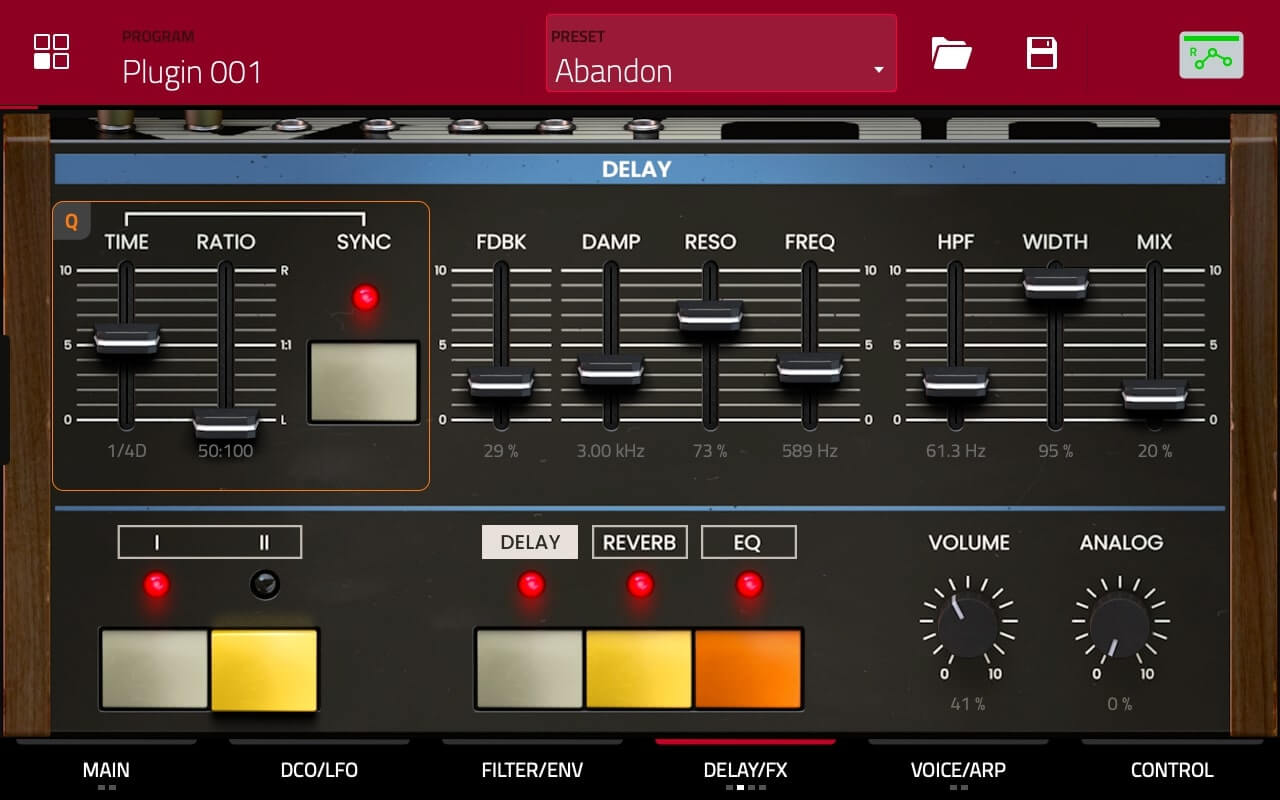Click the Plugin 001 program name
The height and width of the screenshot is (800, 1280).
pos(192,72)
